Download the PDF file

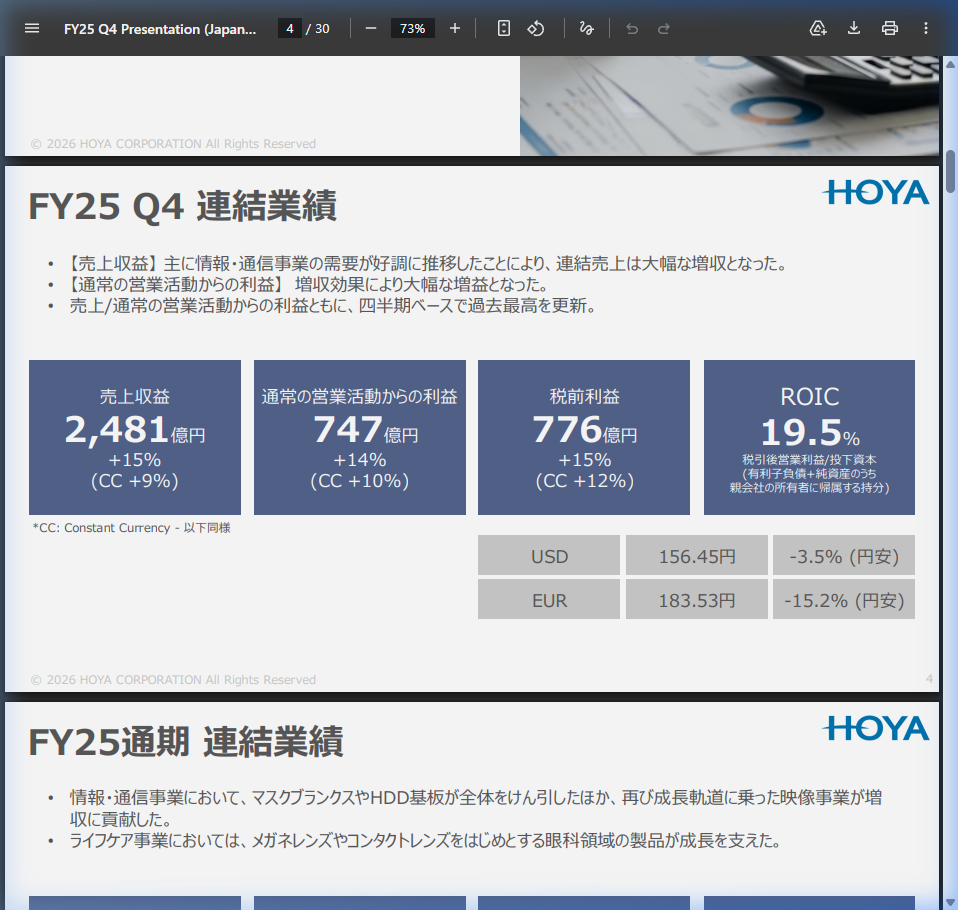click(854, 28)
